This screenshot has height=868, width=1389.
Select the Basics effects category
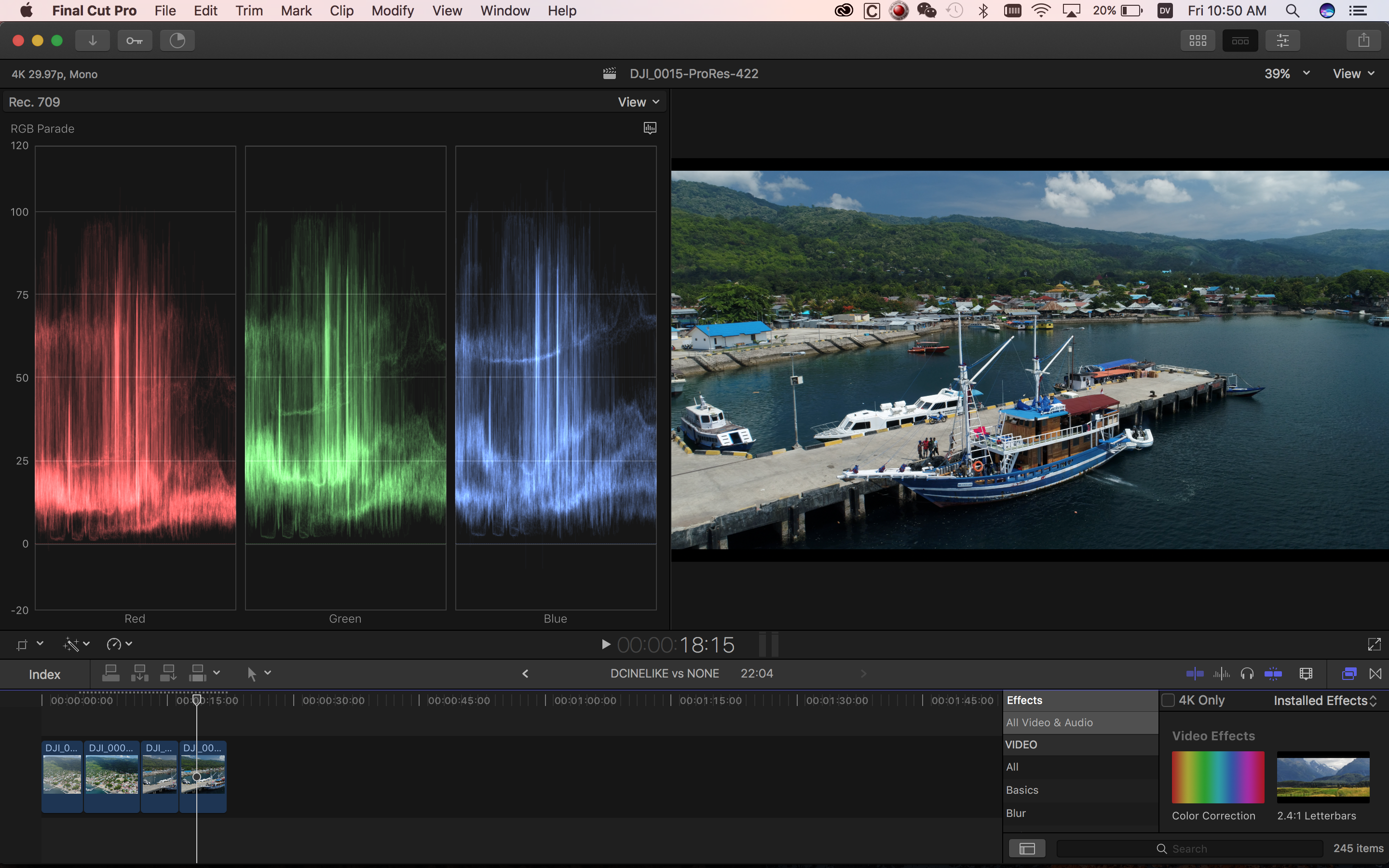[1080, 790]
